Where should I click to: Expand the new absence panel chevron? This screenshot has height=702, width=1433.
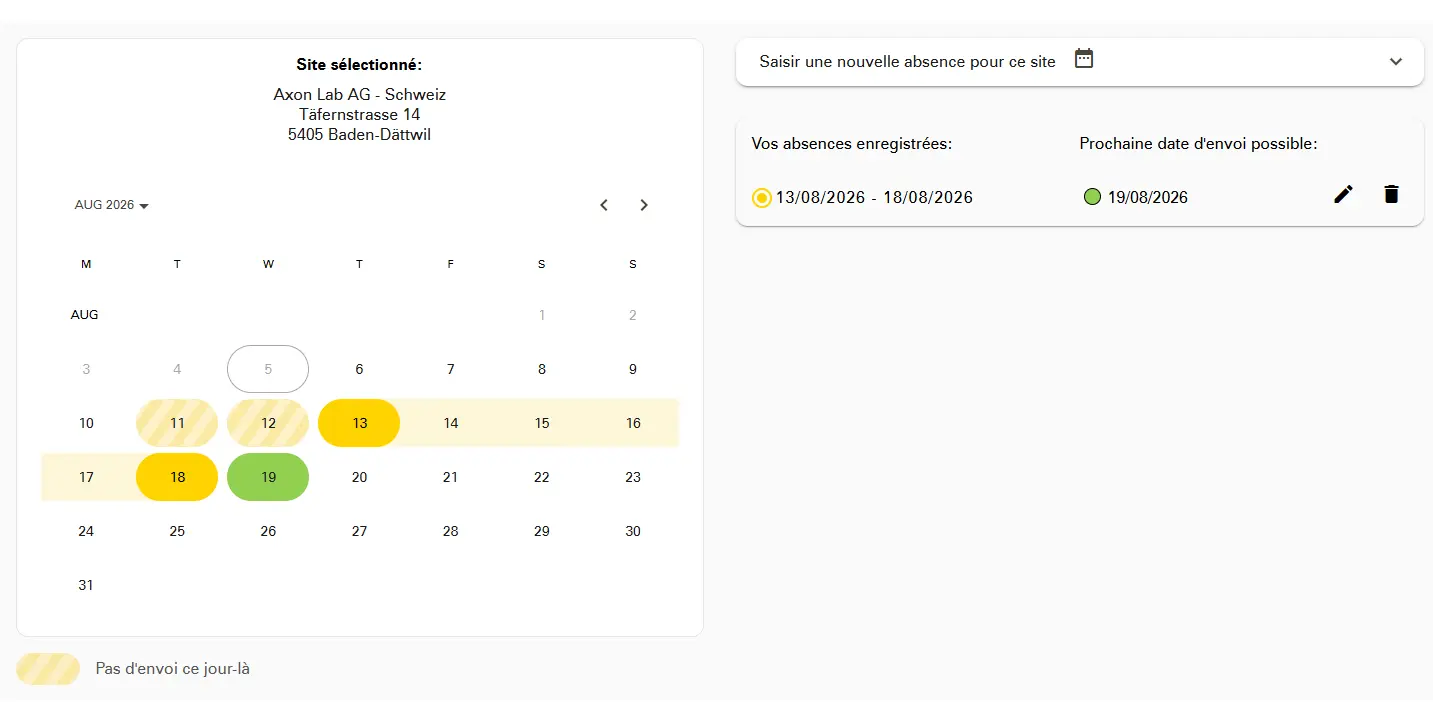coord(1396,62)
